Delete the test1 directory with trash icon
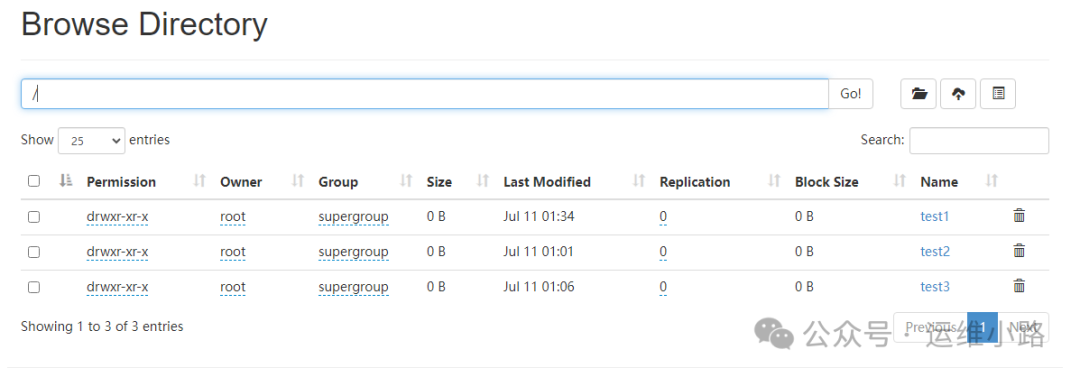The image size is (1080, 377). (1019, 216)
